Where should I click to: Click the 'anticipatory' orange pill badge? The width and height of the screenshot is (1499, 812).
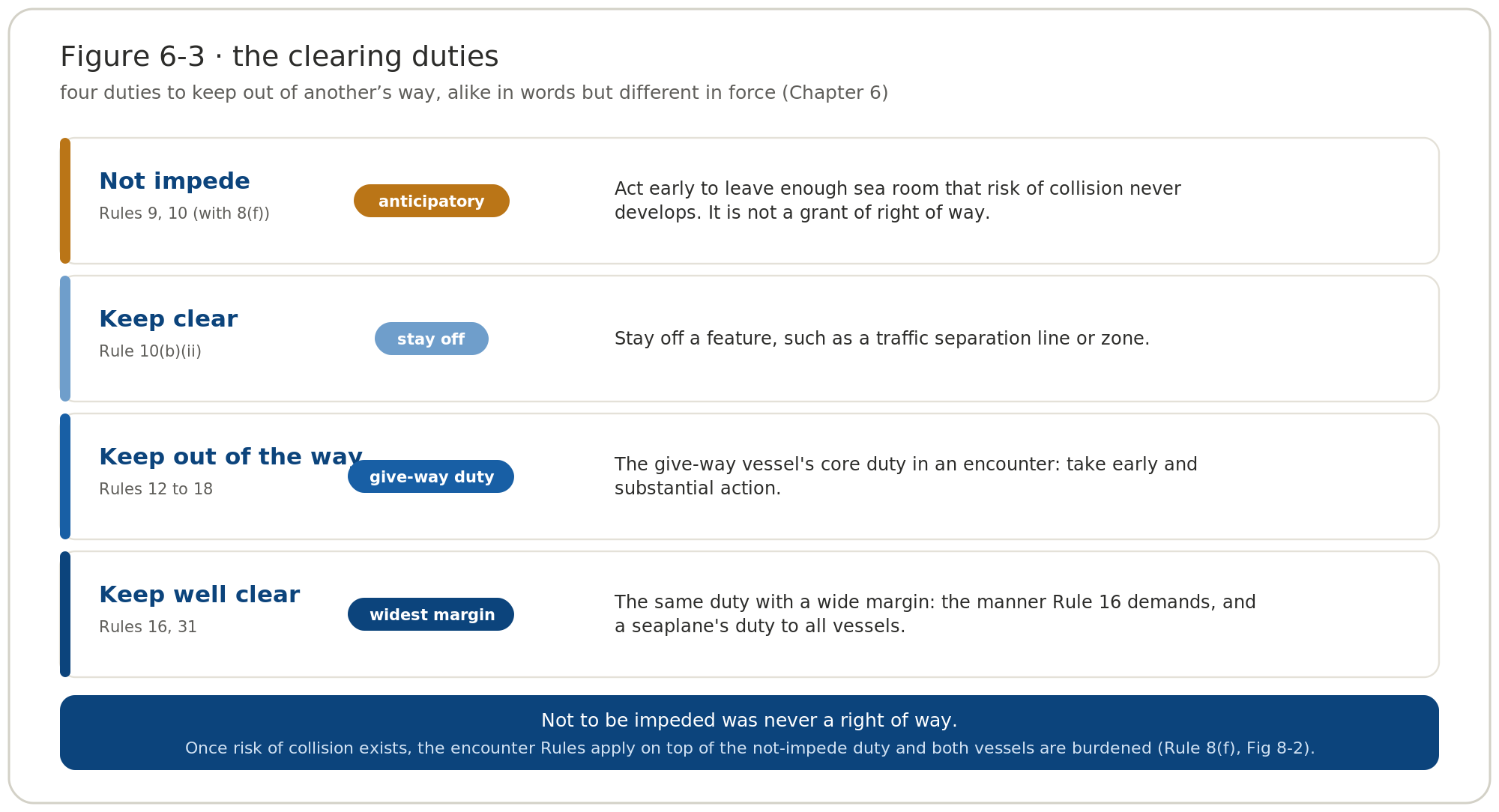(432, 201)
